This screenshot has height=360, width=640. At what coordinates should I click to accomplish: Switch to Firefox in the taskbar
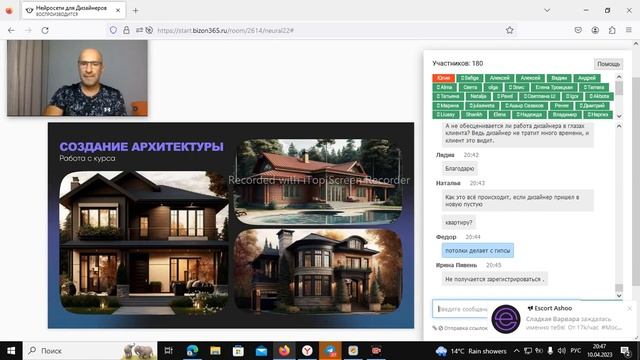click(284, 351)
